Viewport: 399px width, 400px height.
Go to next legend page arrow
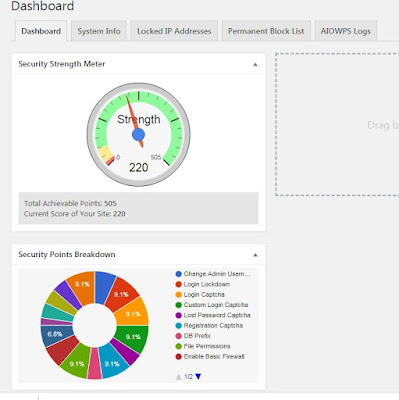[x=199, y=377]
